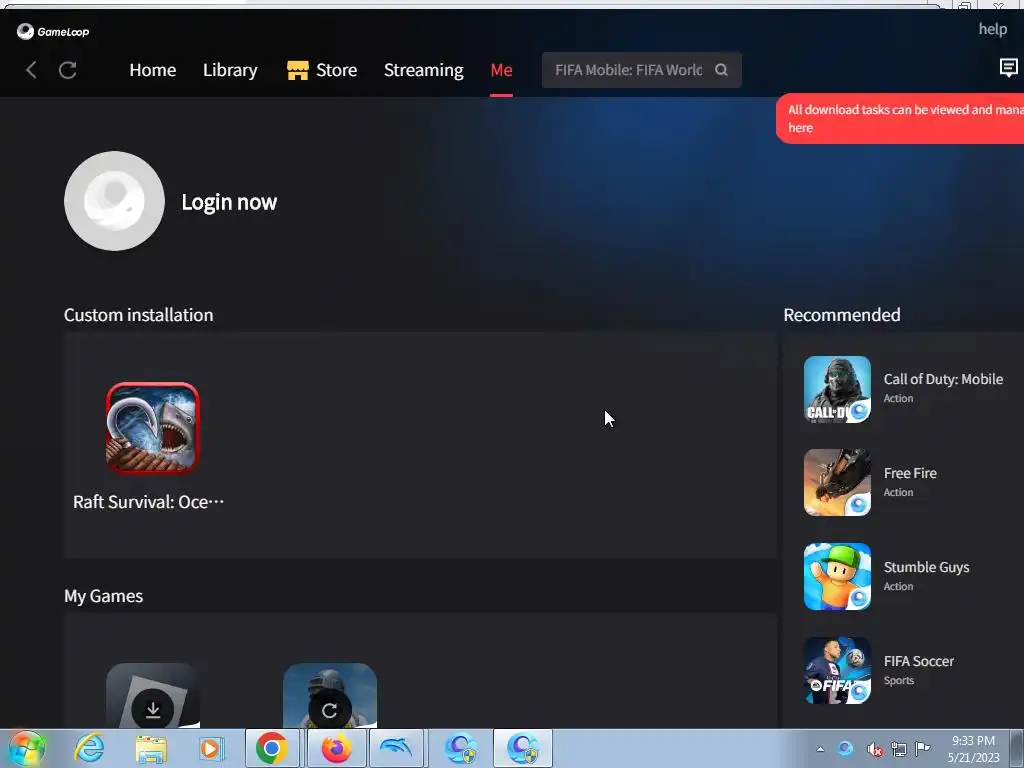Click Login now

point(229,202)
